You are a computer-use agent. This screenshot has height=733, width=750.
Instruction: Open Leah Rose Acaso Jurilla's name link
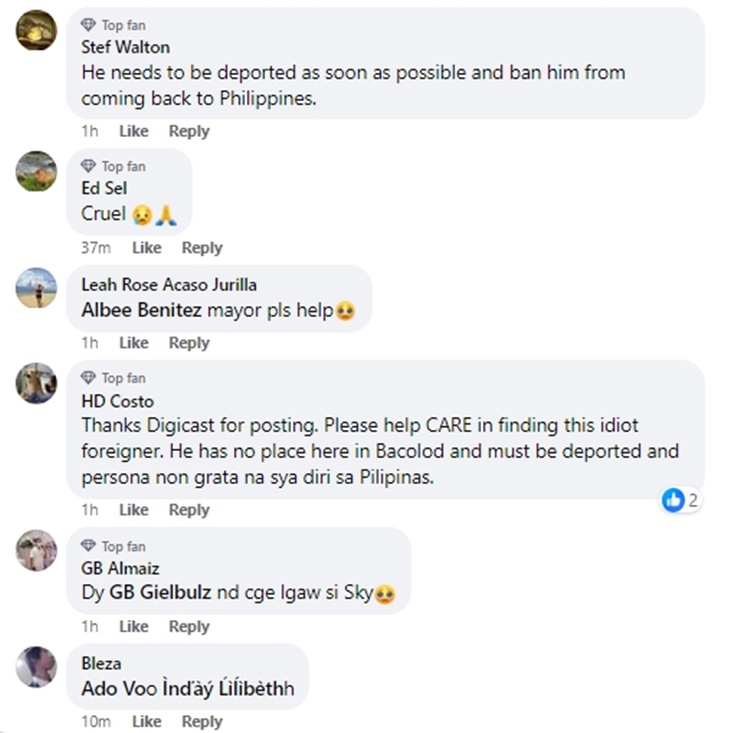(168, 285)
